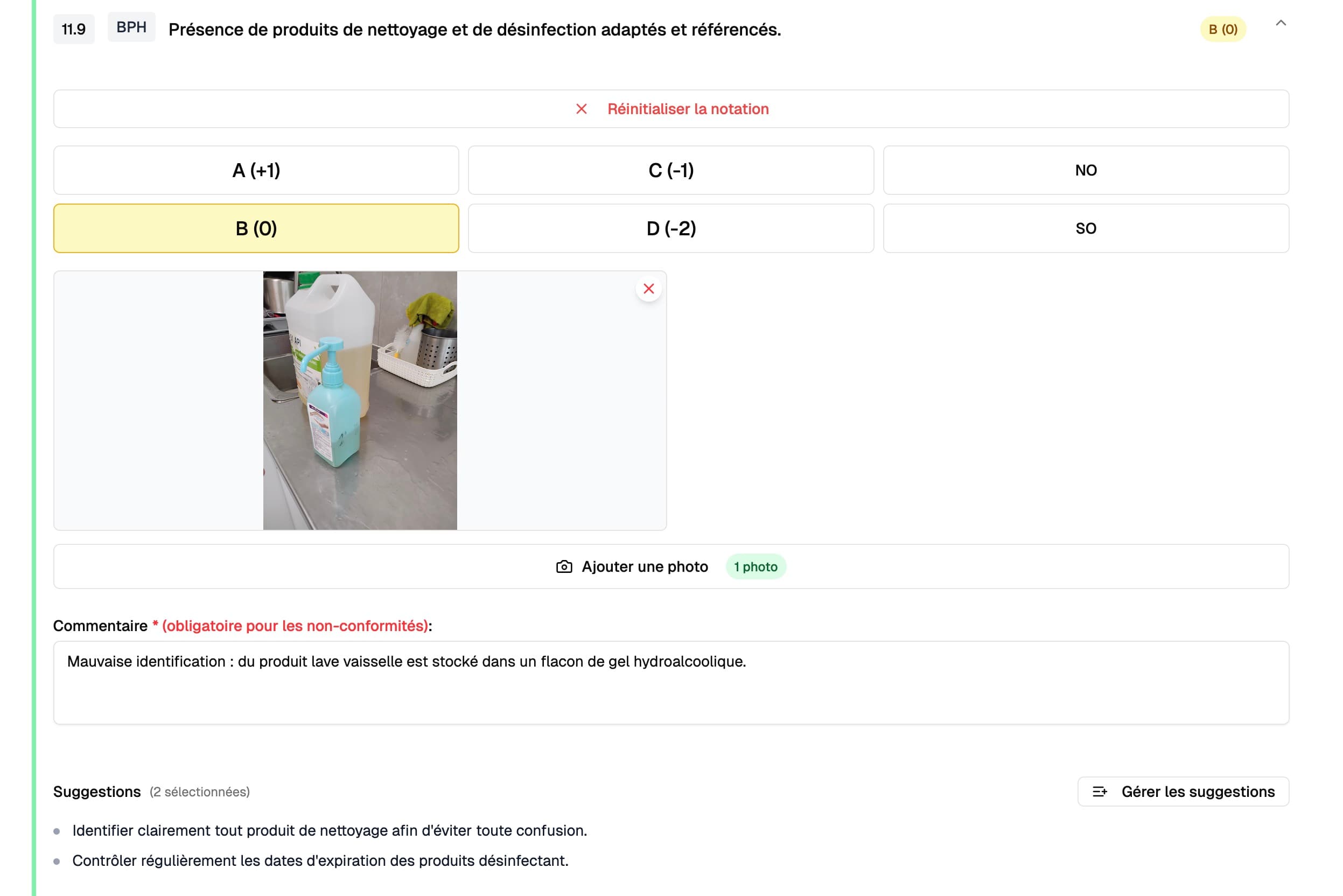Click the 11.9 item number badge
Image resolution: width=1343 pixels, height=896 pixels.
click(x=74, y=29)
